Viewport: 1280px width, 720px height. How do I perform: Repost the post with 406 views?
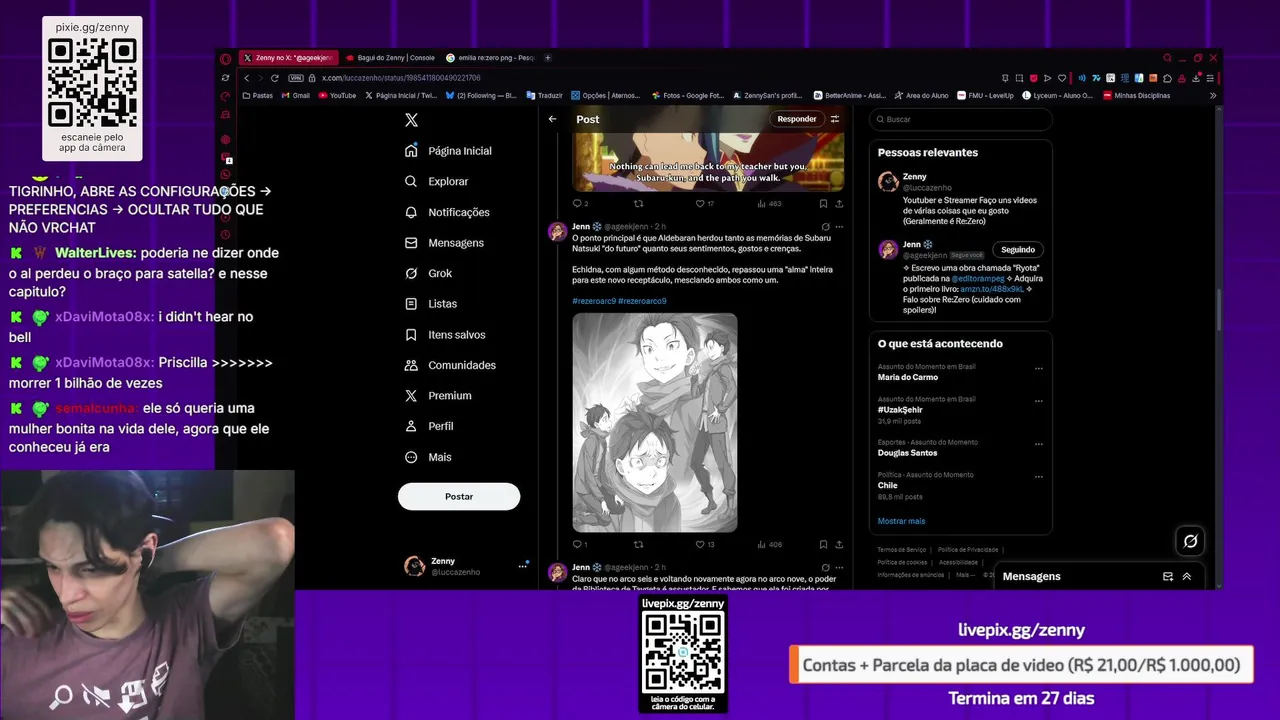(638, 545)
